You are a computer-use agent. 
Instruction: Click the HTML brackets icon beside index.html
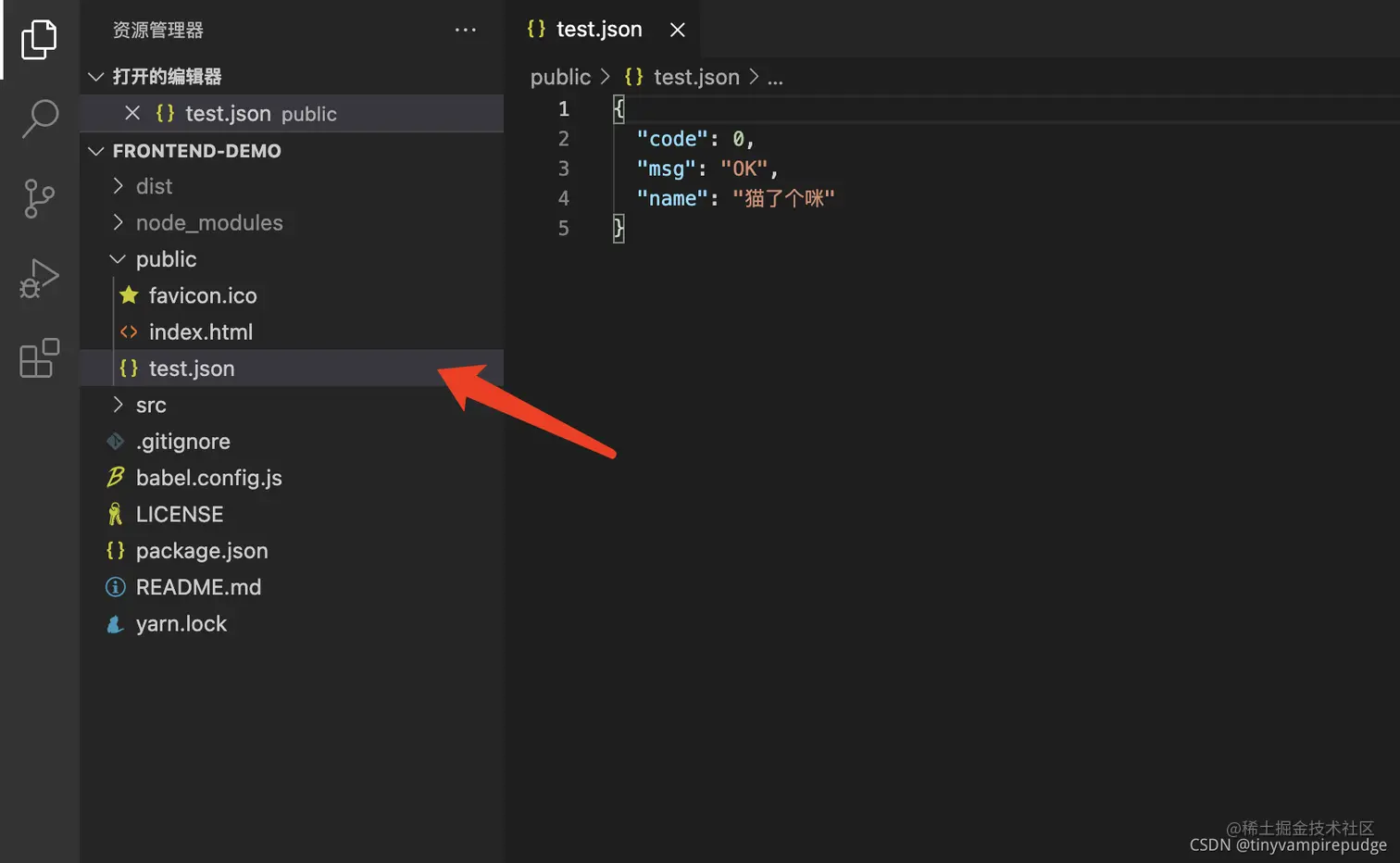point(129,331)
